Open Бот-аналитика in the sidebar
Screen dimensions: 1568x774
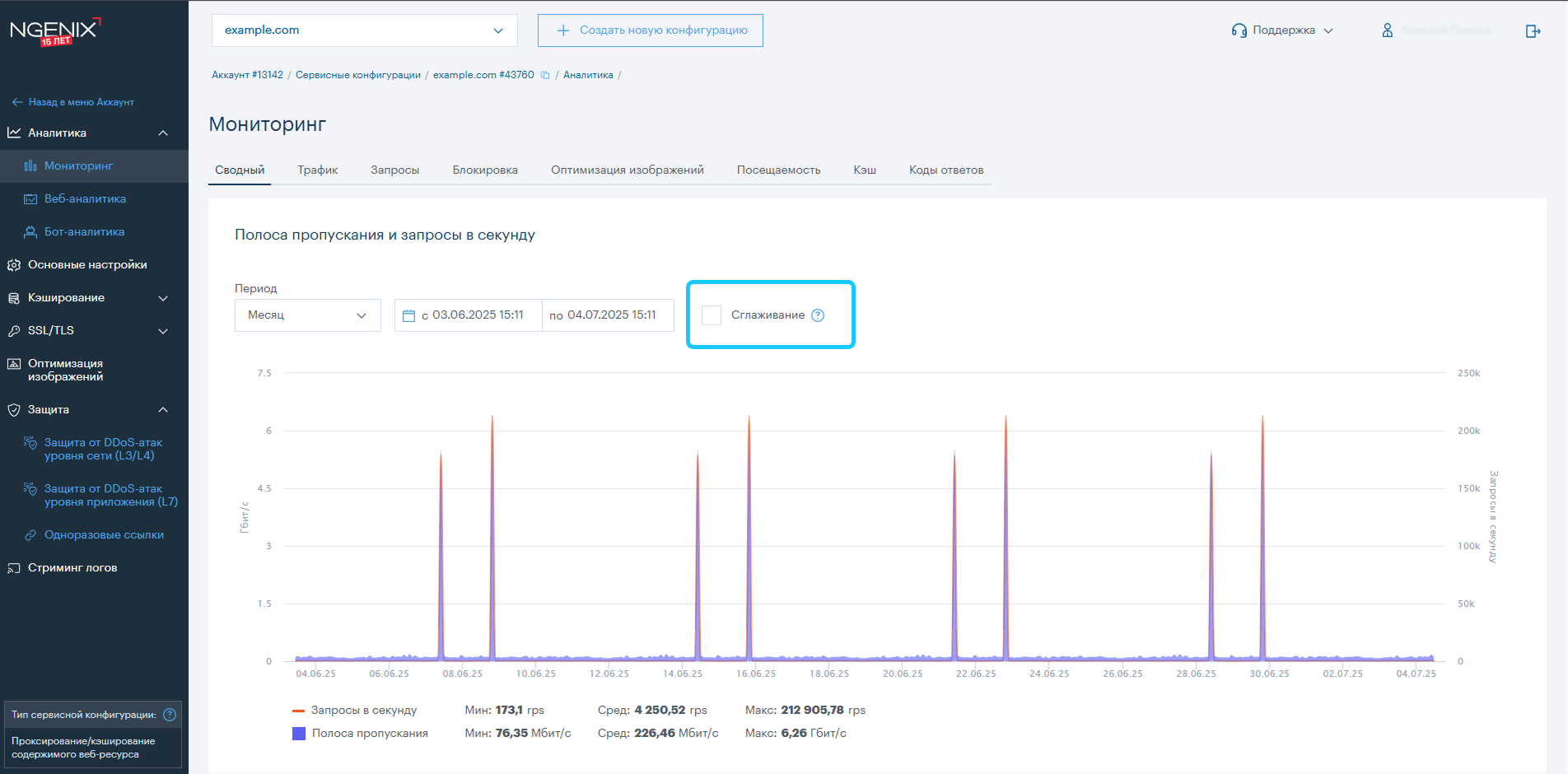pos(94,232)
